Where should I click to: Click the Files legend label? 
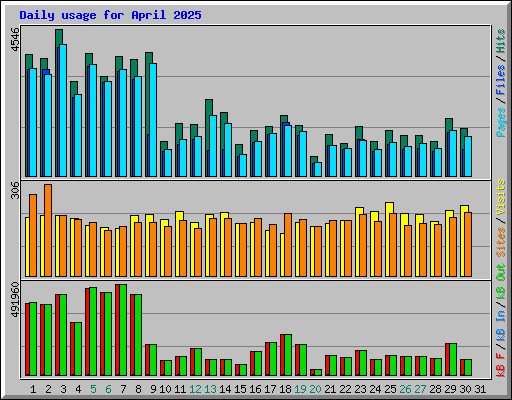501,80
